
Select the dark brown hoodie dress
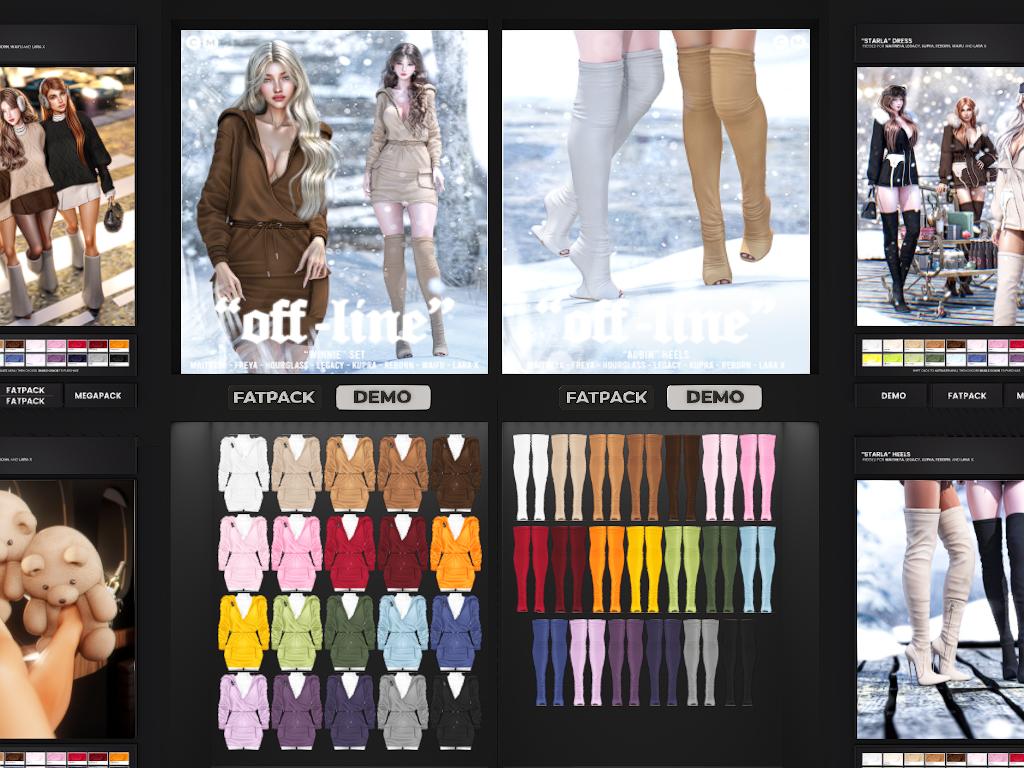pos(456,472)
